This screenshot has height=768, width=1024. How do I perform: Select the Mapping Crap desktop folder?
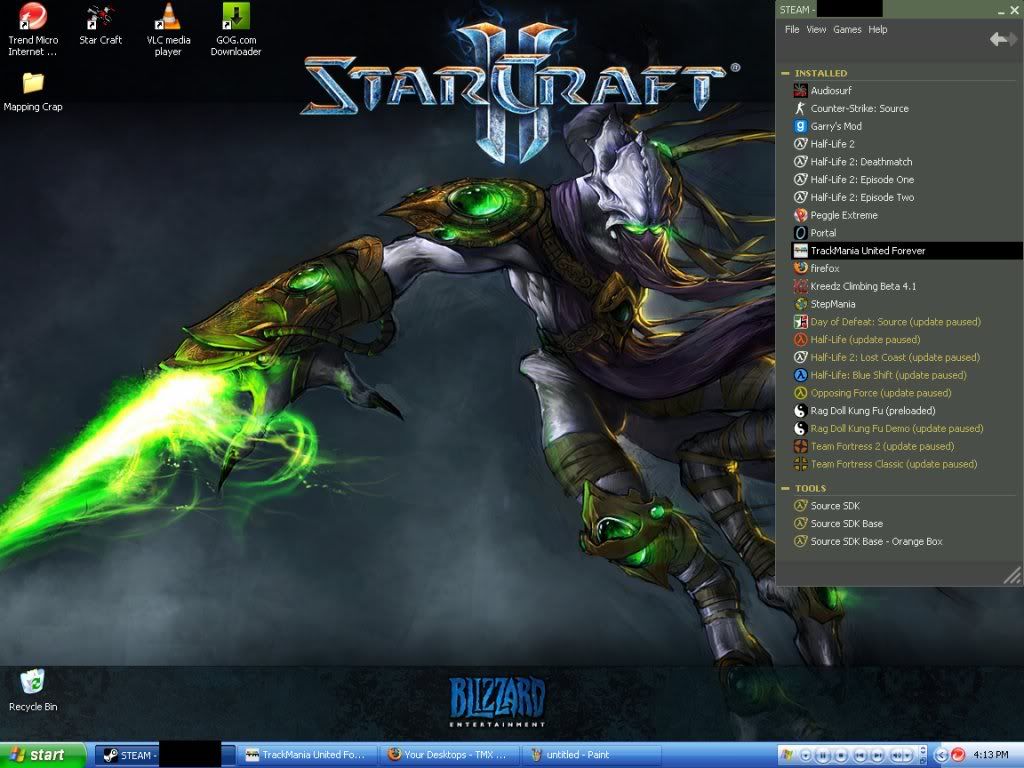click(x=33, y=91)
